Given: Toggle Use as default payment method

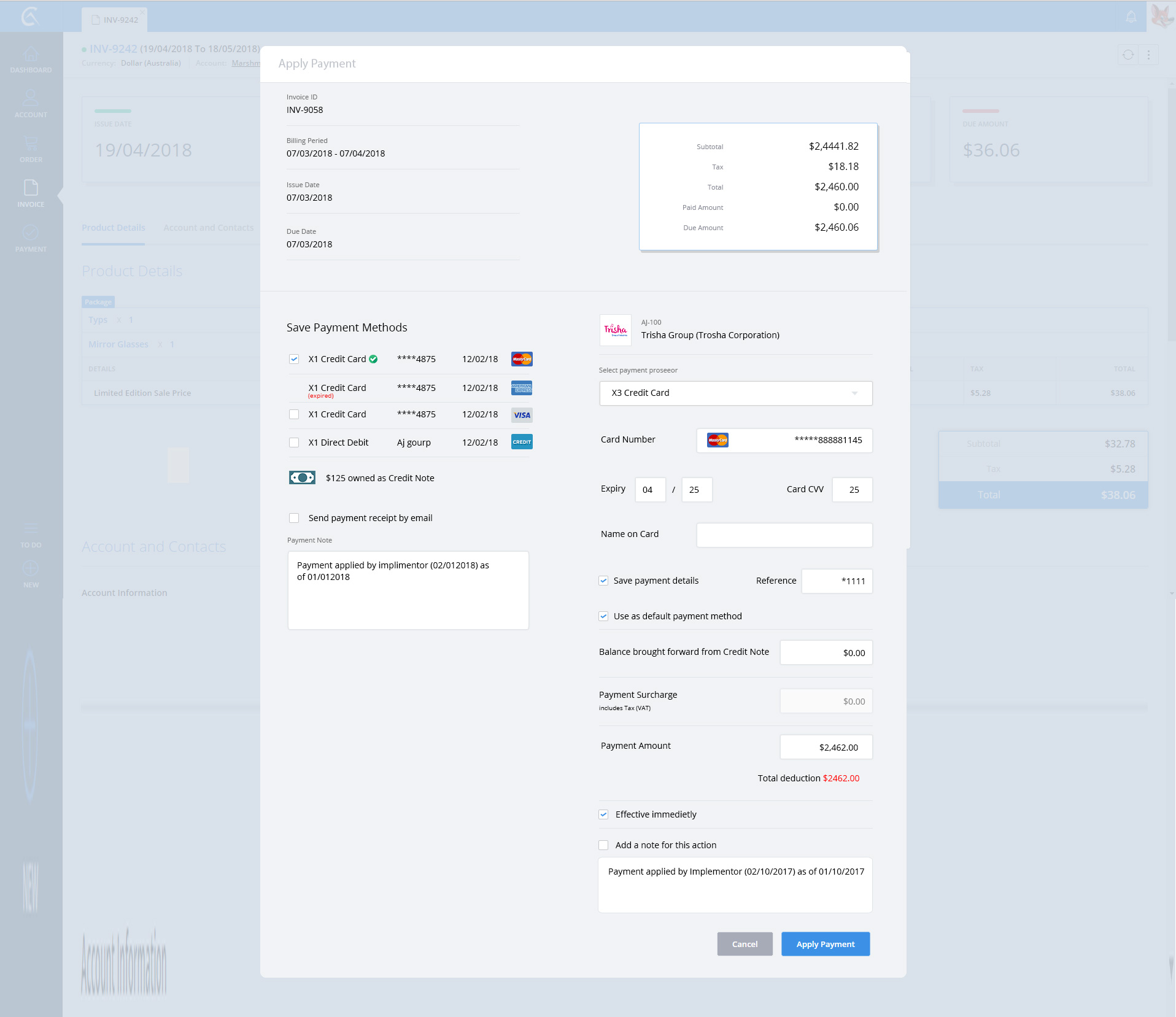Looking at the screenshot, I should (603, 616).
